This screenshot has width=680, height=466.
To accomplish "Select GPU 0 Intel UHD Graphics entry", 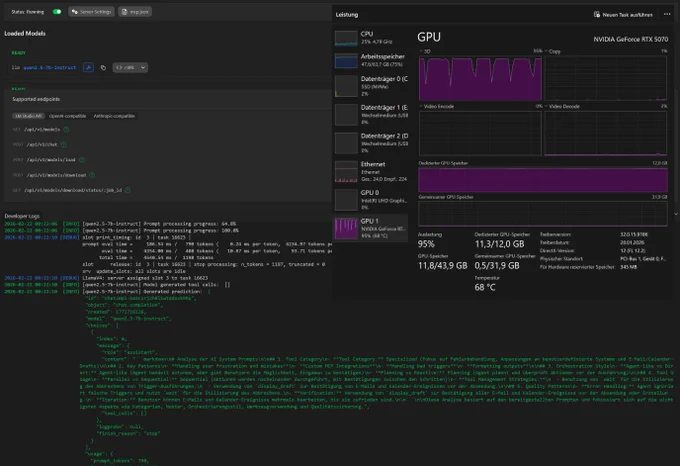I will (x=371, y=199).
